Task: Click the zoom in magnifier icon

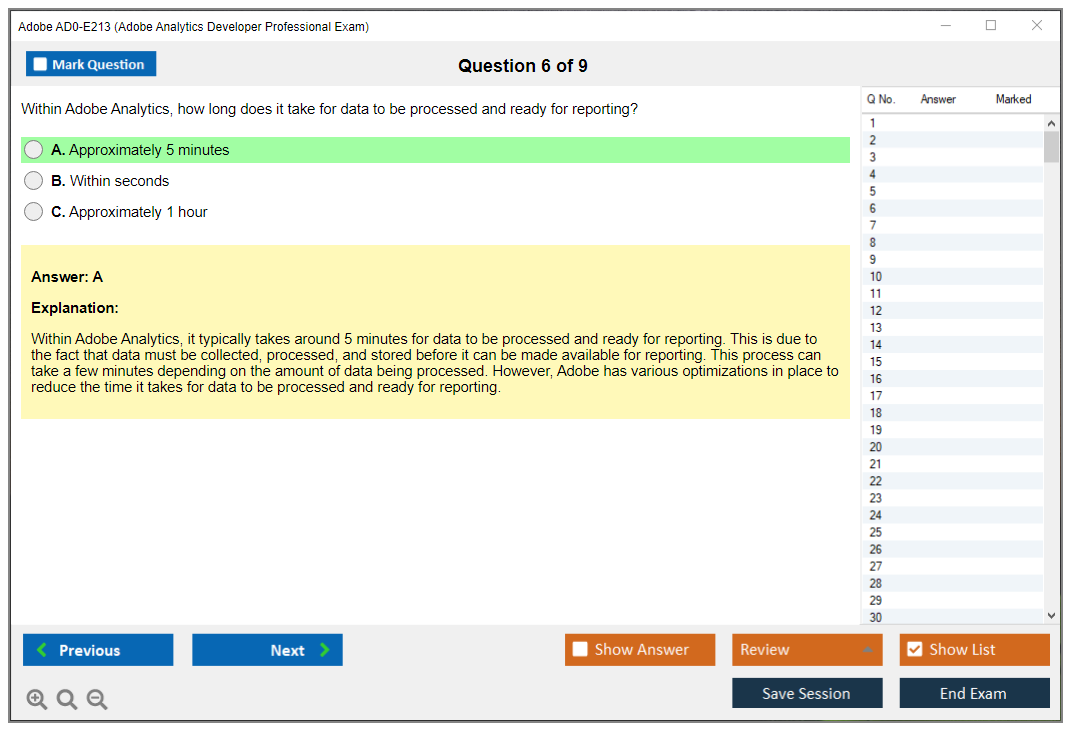Action: click(37, 700)
